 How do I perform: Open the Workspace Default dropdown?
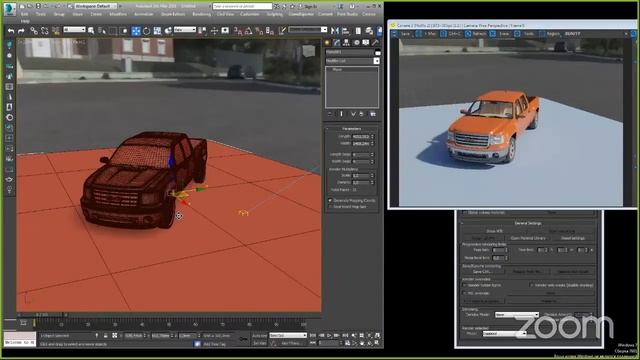(x=96, y=6)
